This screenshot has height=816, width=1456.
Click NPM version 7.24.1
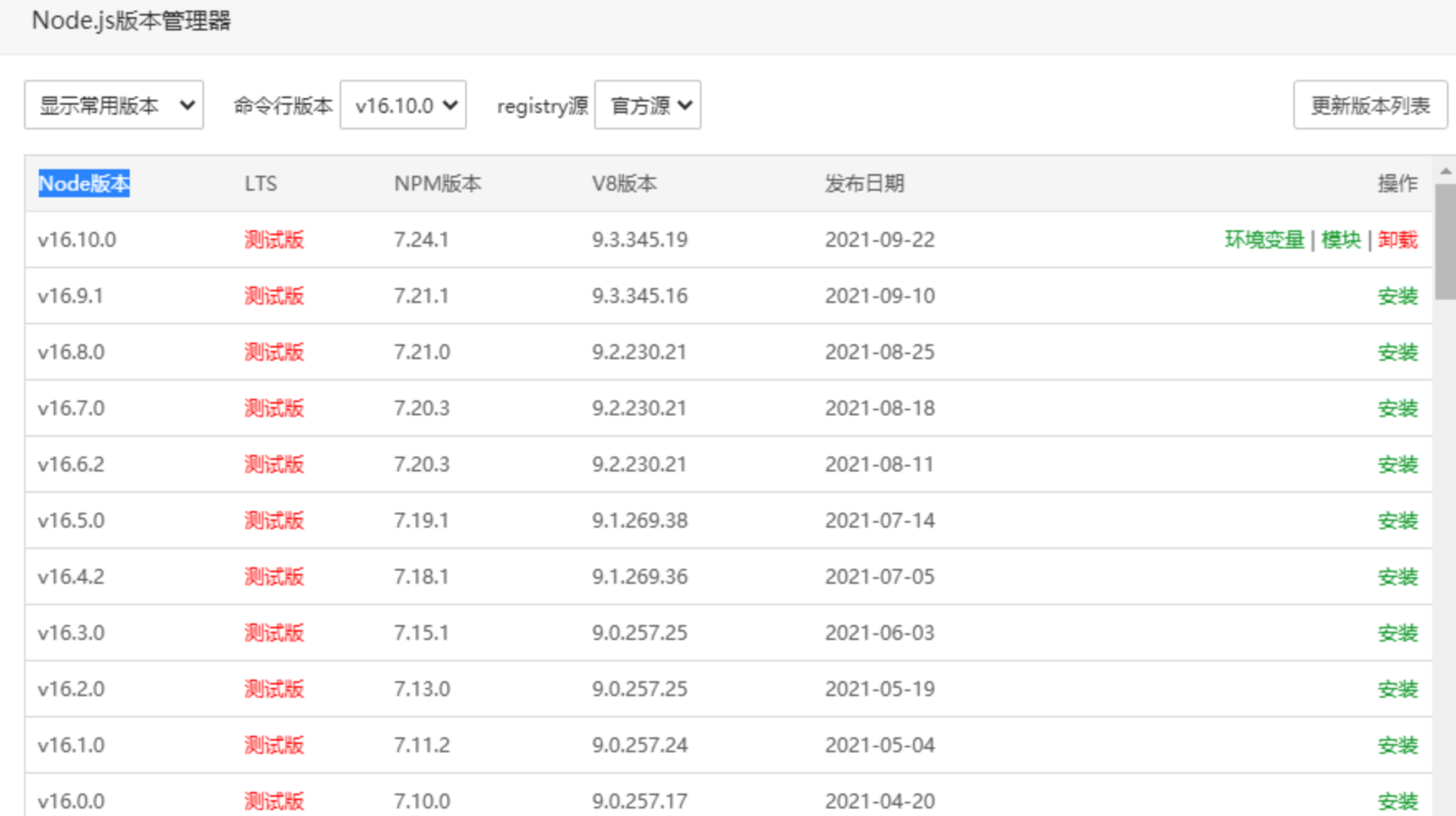(421, 240)
